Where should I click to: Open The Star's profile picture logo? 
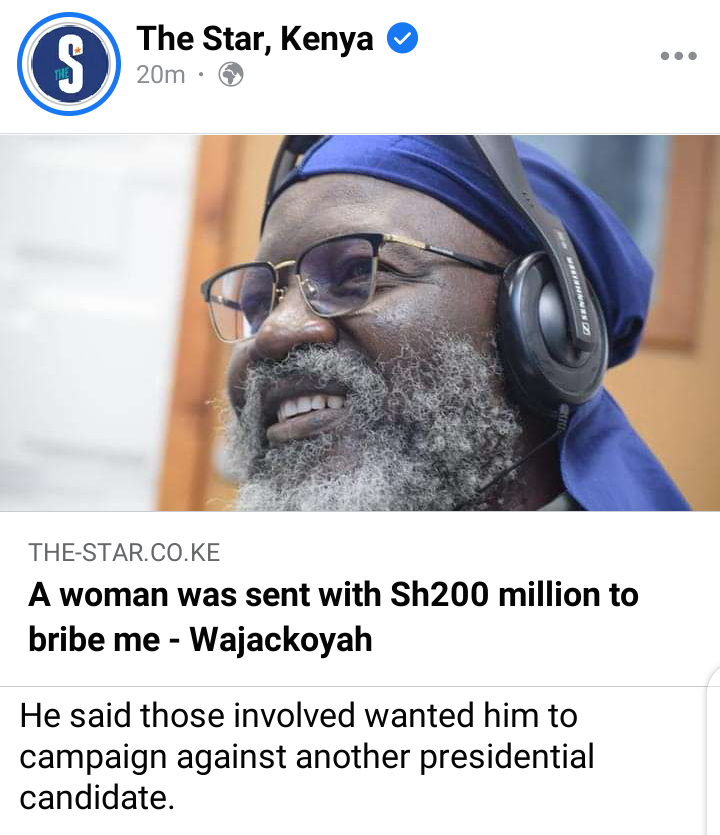click(x=69, y=64)
